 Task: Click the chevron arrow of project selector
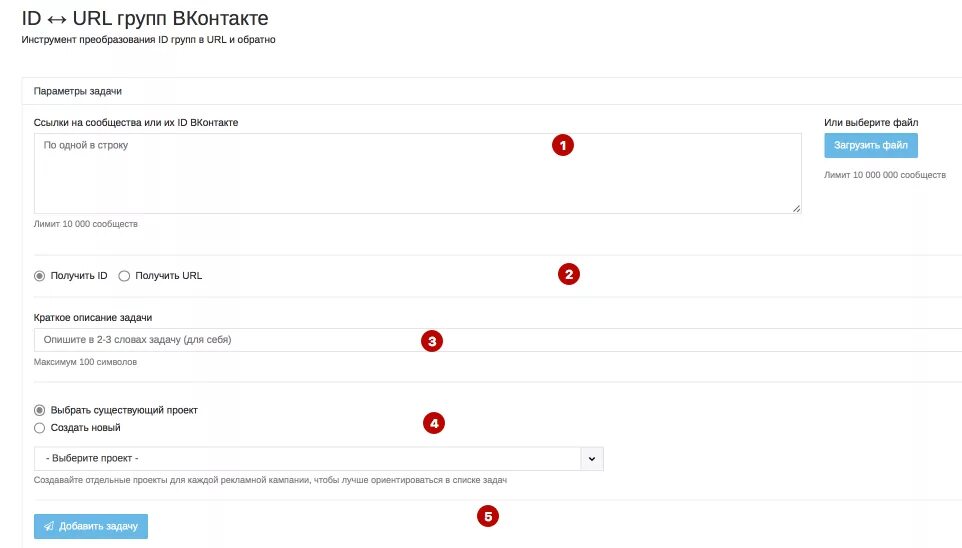[x=592, y=458]
